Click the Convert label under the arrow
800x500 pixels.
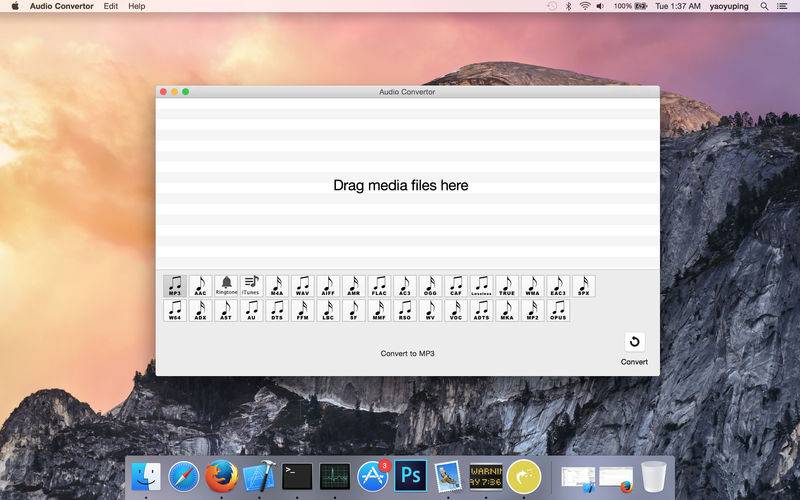[634, 362]
